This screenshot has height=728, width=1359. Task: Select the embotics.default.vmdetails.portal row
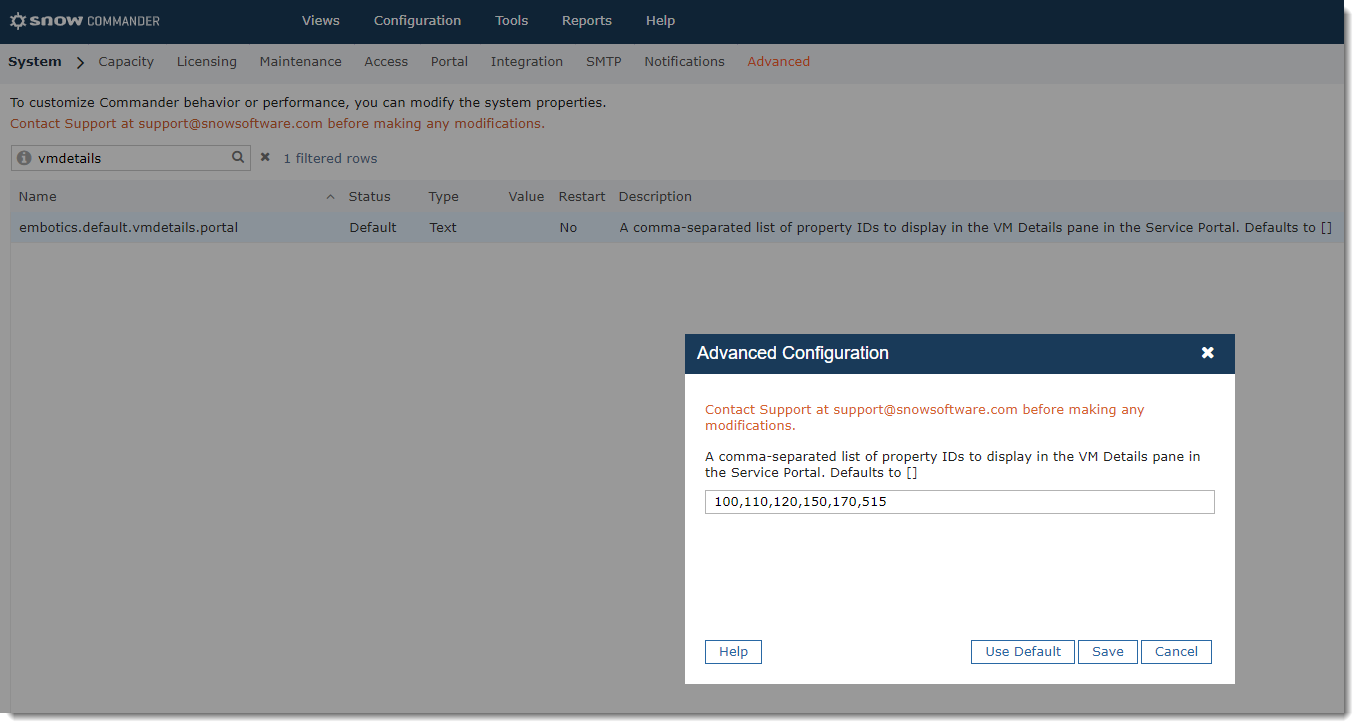pyautogui.click(x=677, y=228)
